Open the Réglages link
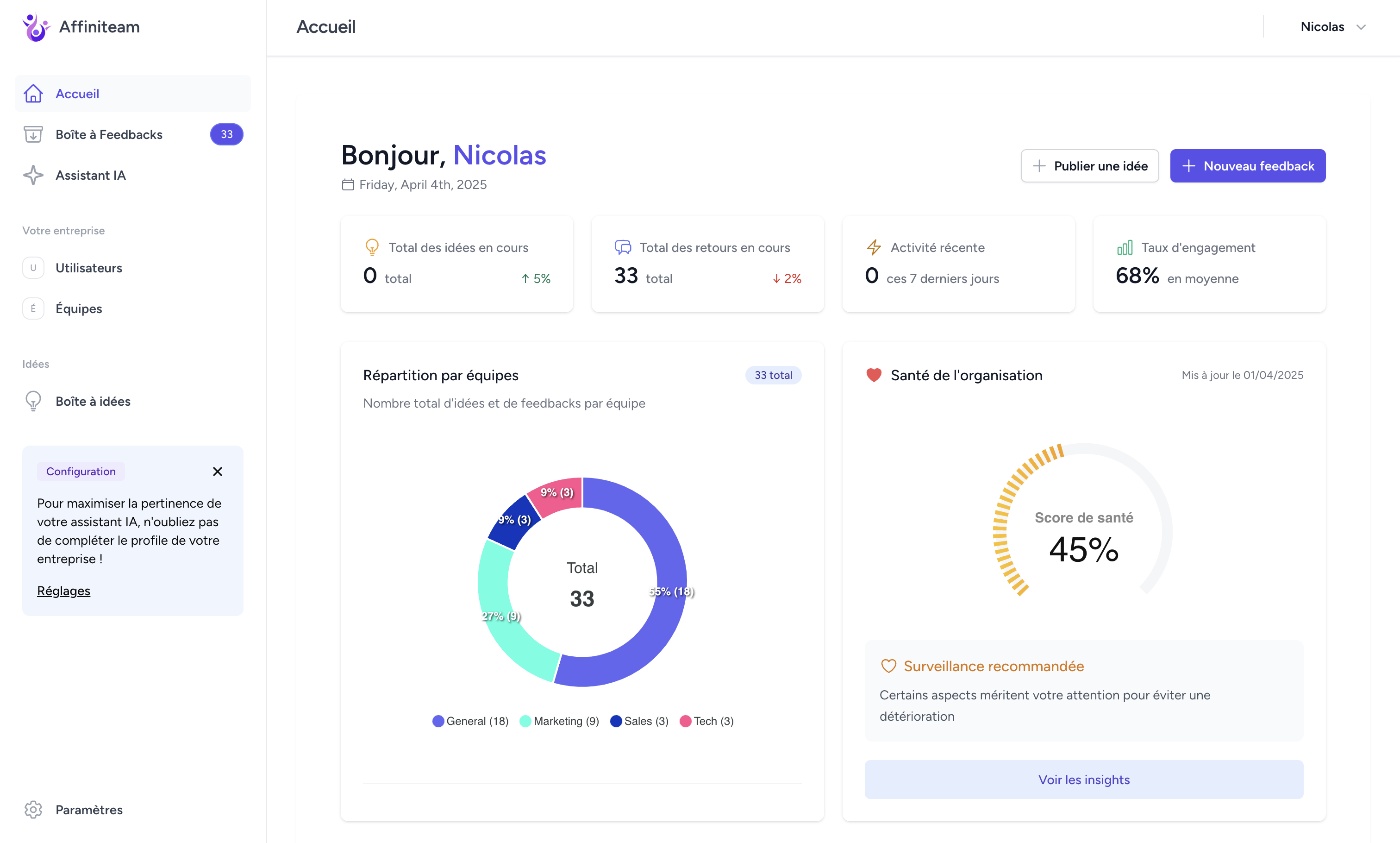 (x=63, y=591)
